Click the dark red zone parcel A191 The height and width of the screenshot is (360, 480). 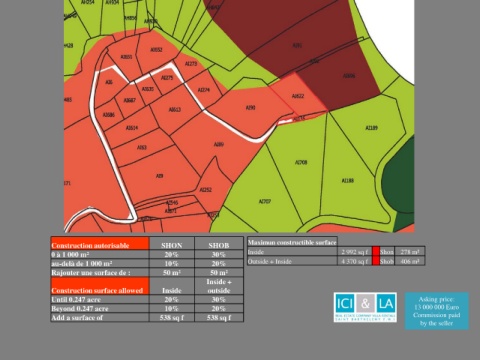297,45
